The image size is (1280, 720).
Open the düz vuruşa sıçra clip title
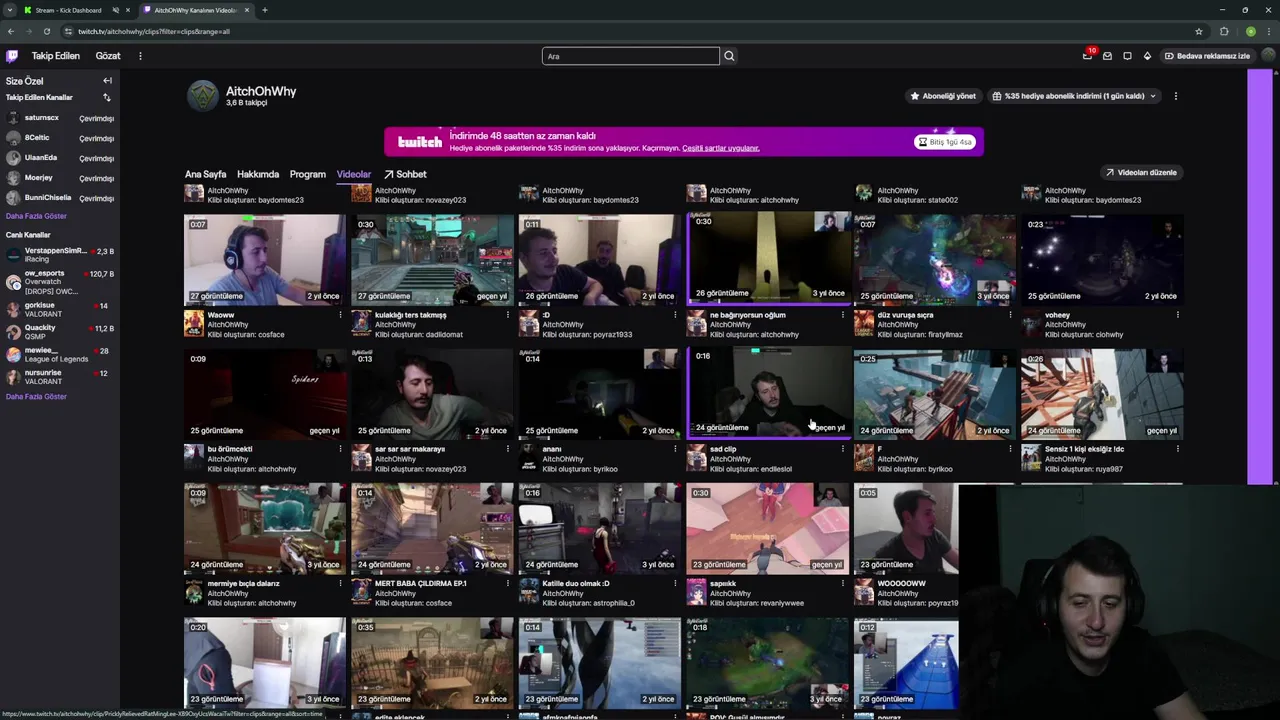coord(905,315)
